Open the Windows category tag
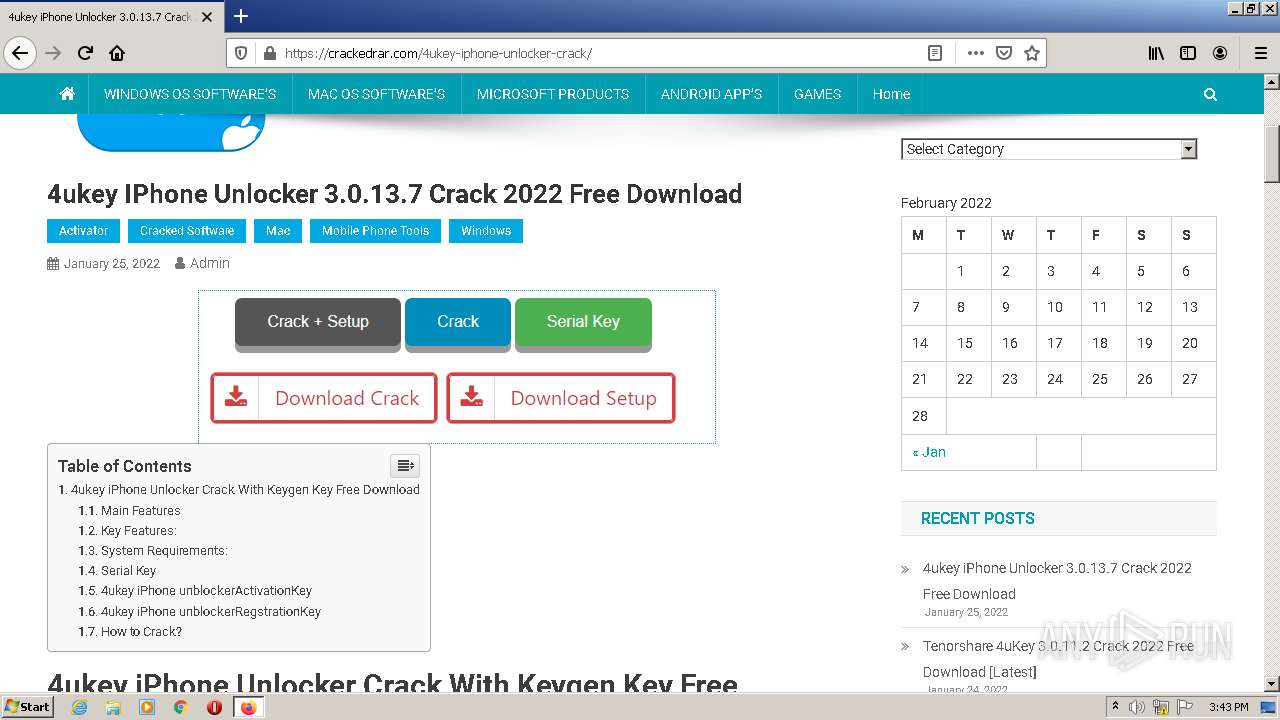The height and width of the screenshot is (720, 1280). pyautogui.click(x=486, y=231)
